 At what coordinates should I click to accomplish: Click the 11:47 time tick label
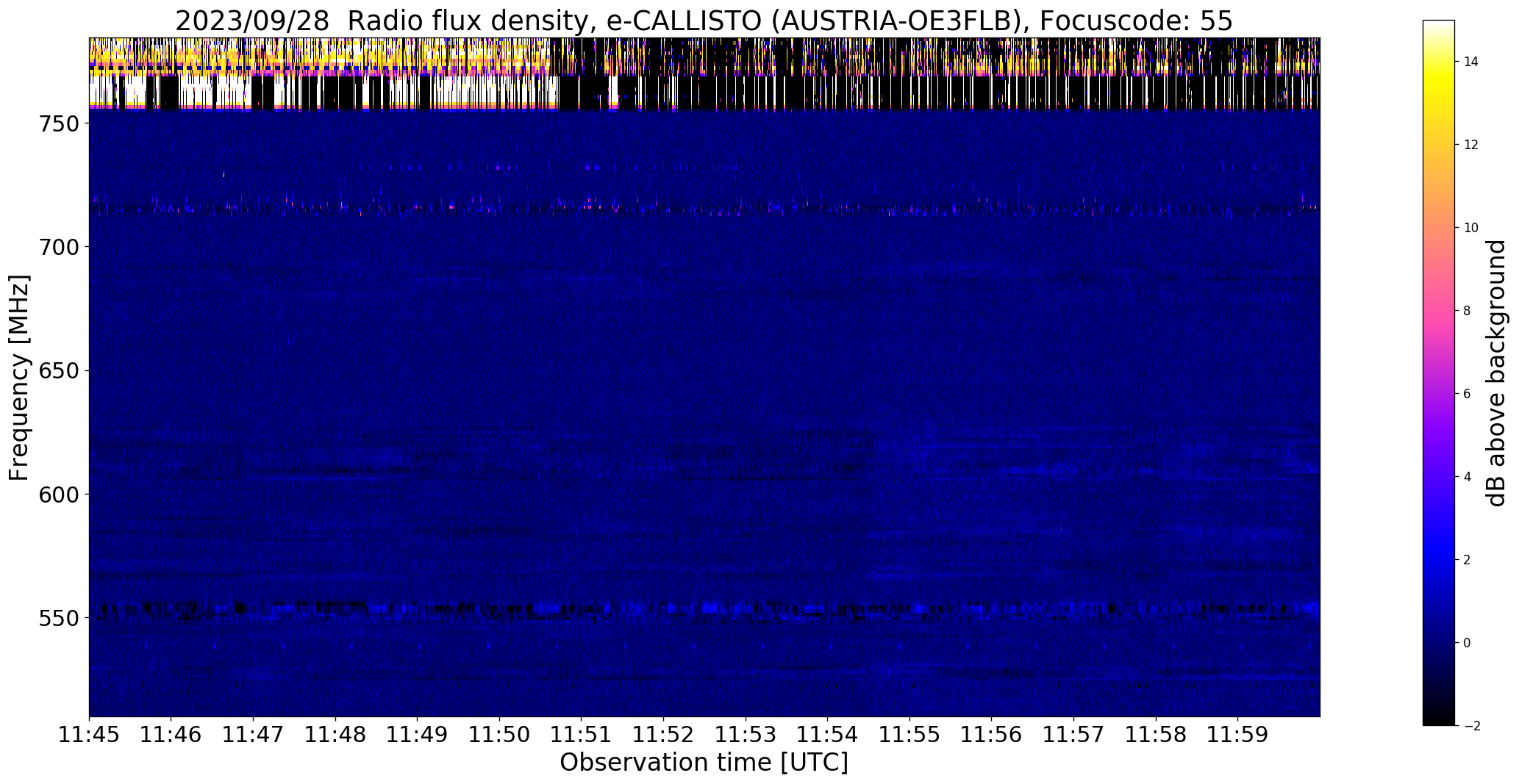[254, 735]
